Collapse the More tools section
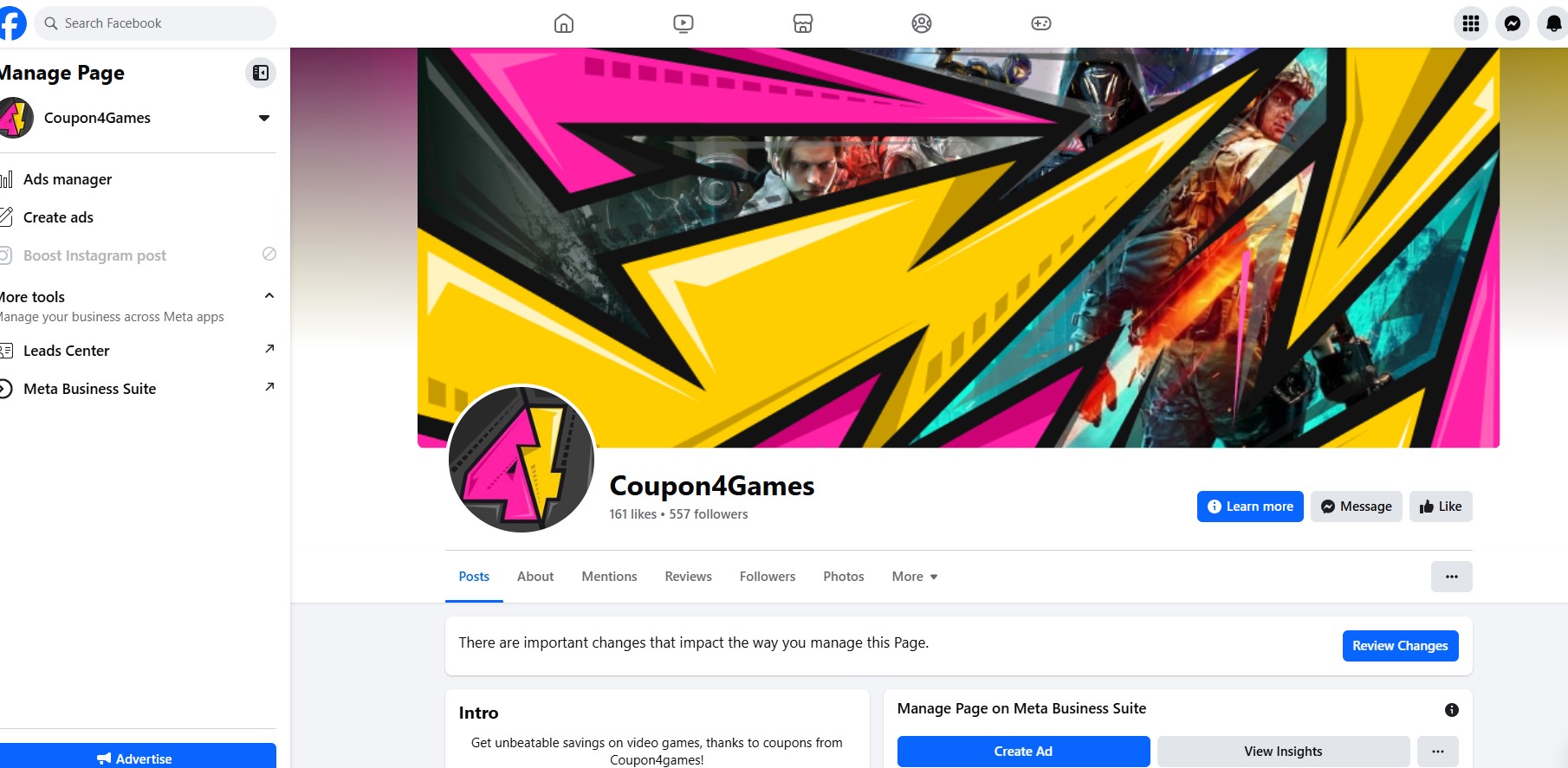The image size is (1568, 768). pyautogui.click(x=269, y=296)
